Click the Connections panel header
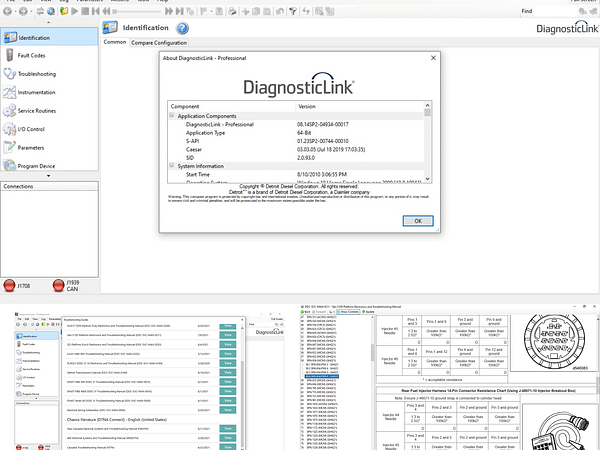Viewport: 600px width, 450px height. (49, 186)
